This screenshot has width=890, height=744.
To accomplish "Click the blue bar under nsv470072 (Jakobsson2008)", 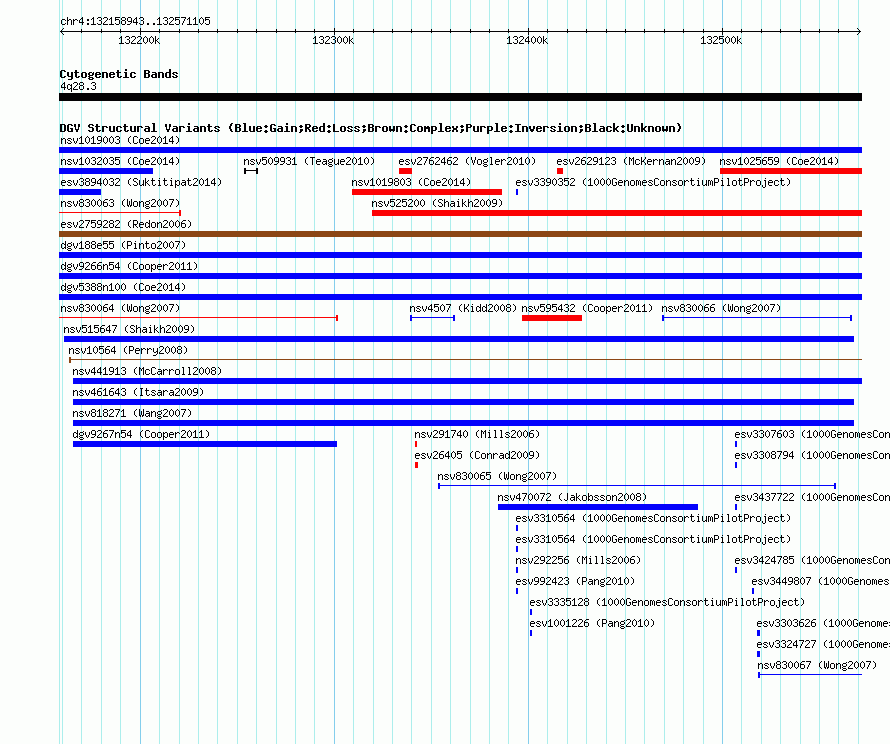I will (598, 507).
